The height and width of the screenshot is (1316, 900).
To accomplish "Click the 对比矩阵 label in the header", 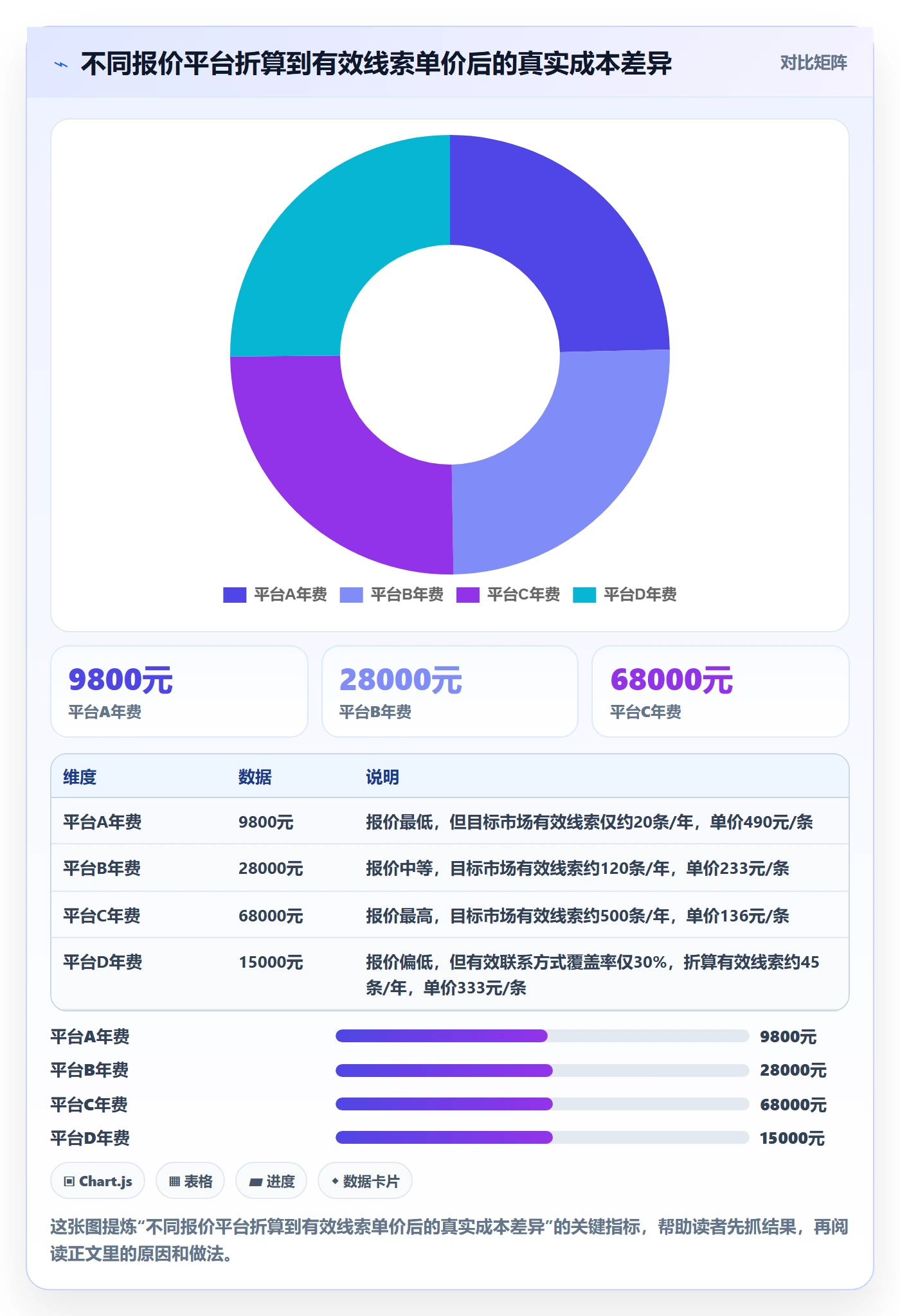I will point(813,63).
